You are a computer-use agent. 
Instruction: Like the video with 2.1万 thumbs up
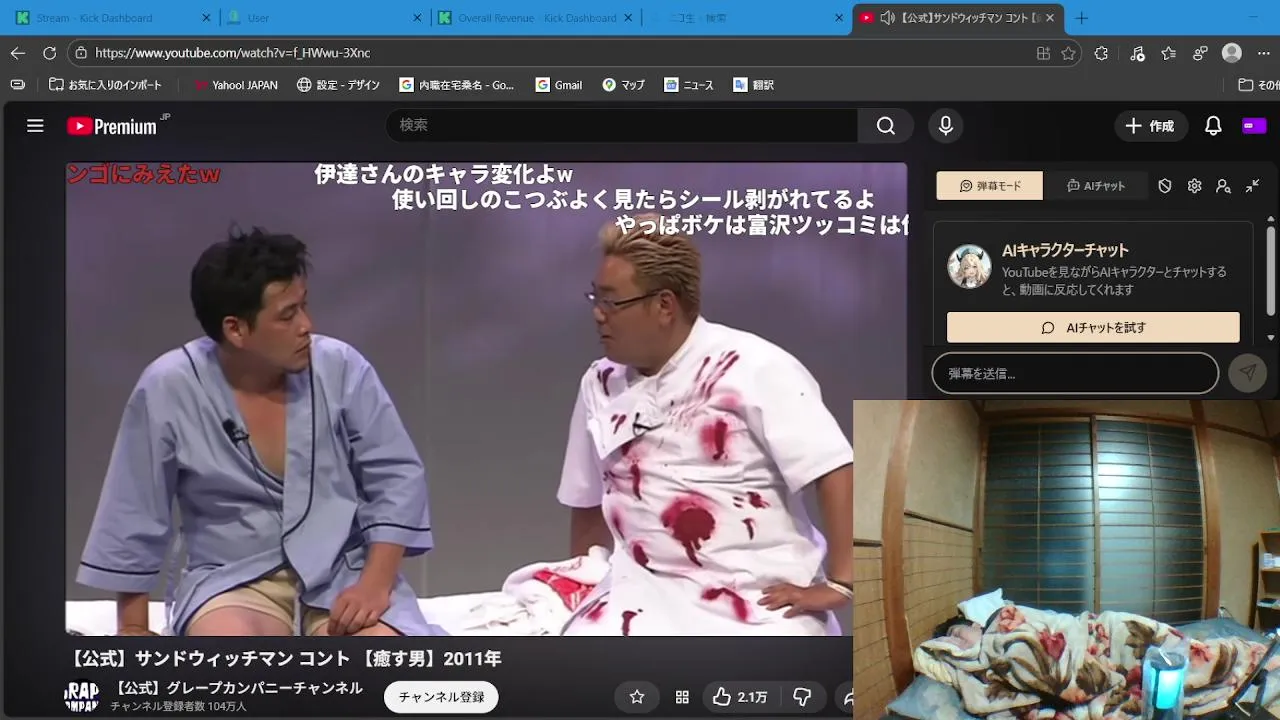(740, 697)
